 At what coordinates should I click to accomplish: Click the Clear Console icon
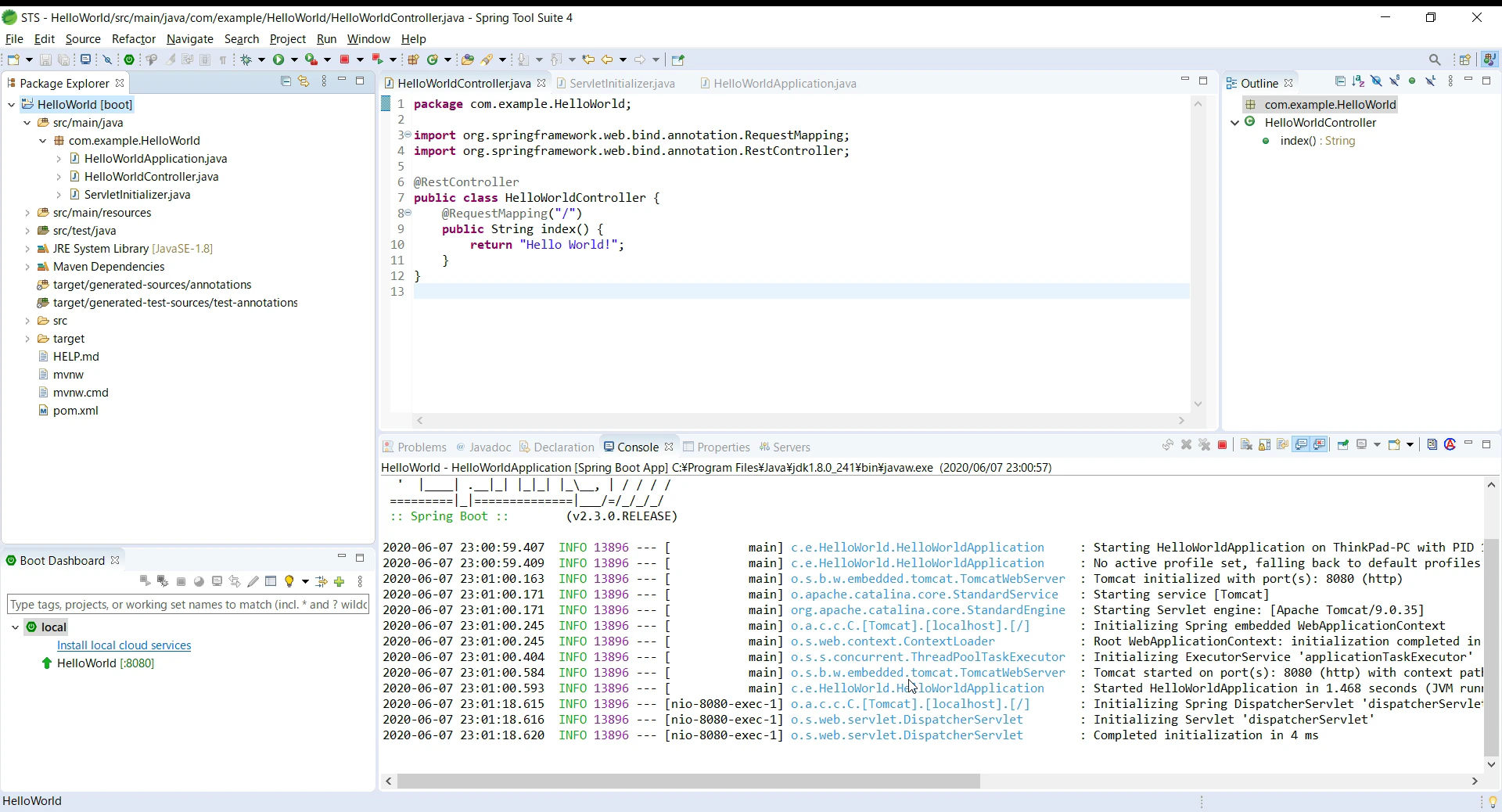(x=1246, y=445)
